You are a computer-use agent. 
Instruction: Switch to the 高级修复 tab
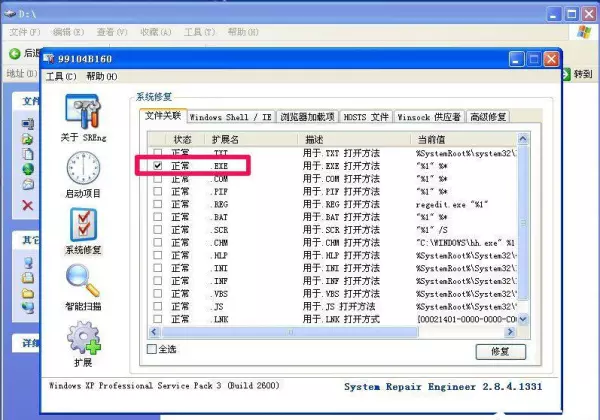[488, 117]
